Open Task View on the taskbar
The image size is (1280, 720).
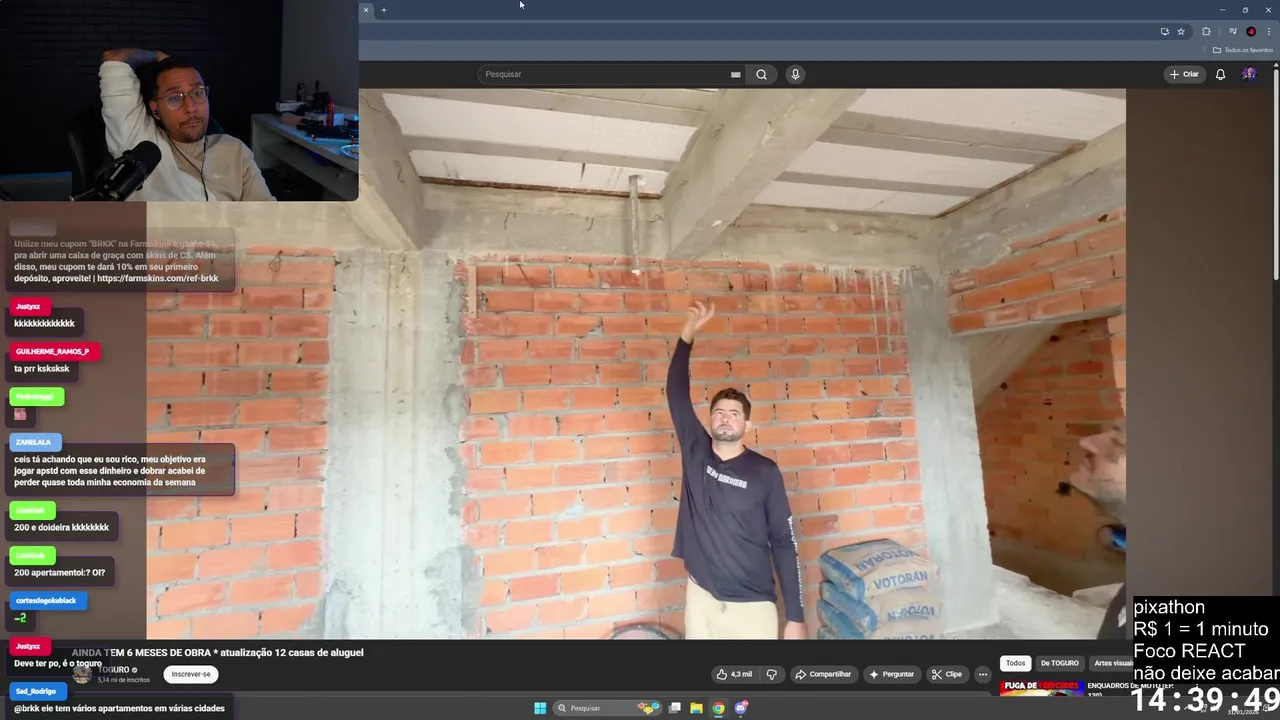(x=675, y=708)
